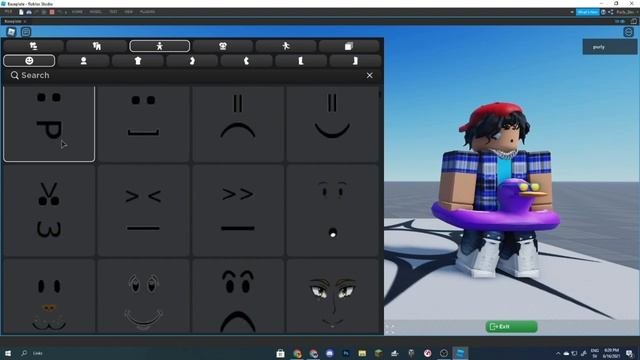The width and height of the screenshot is (640, 360).
Task: Choose the first leg subcategory icon
Action: [301, 61]
